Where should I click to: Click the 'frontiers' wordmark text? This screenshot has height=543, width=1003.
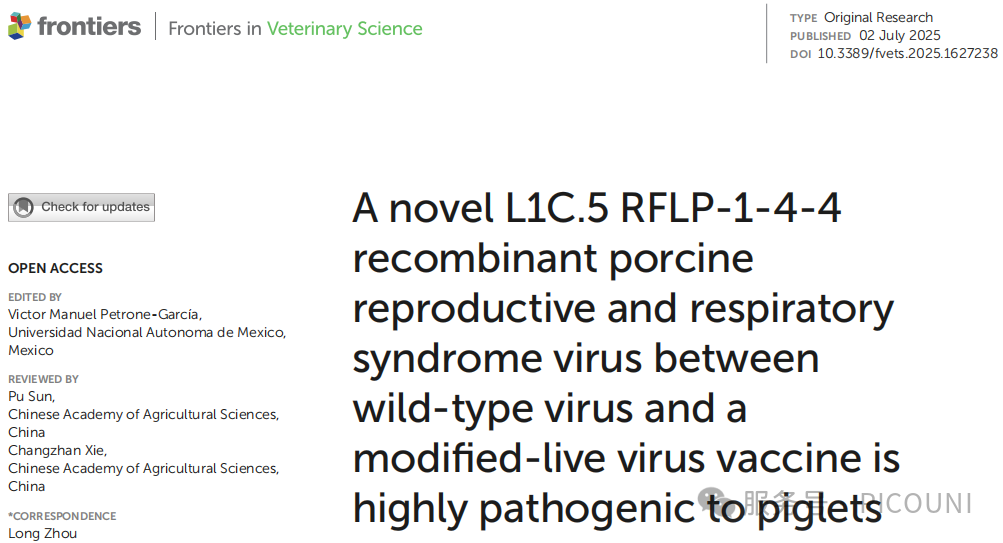88,27
